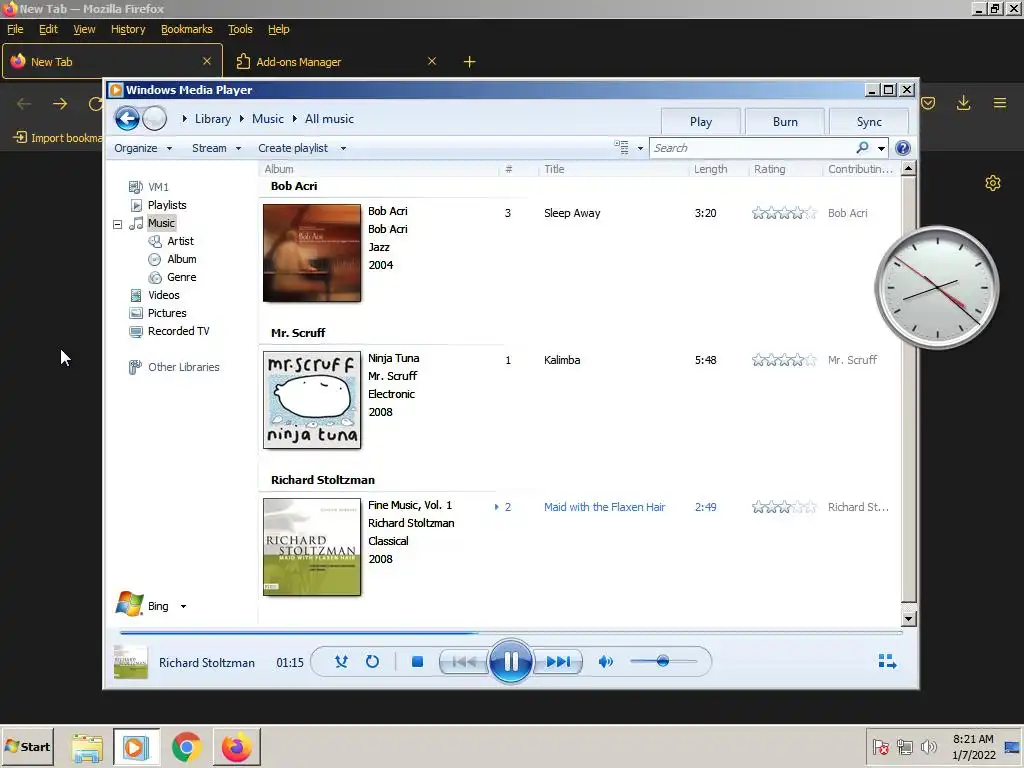Expand Create playlist dropdown arrow
Image resolution: width=1024 pixels, height=768 pixels.
coord(343,148)
